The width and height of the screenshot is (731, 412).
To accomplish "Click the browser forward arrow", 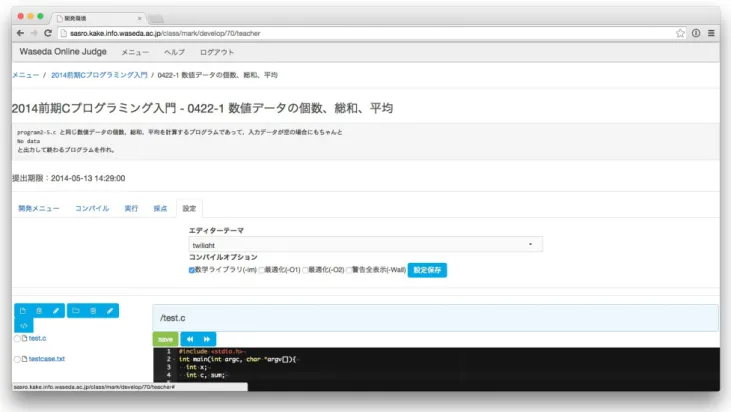I will tap(34, 33).
